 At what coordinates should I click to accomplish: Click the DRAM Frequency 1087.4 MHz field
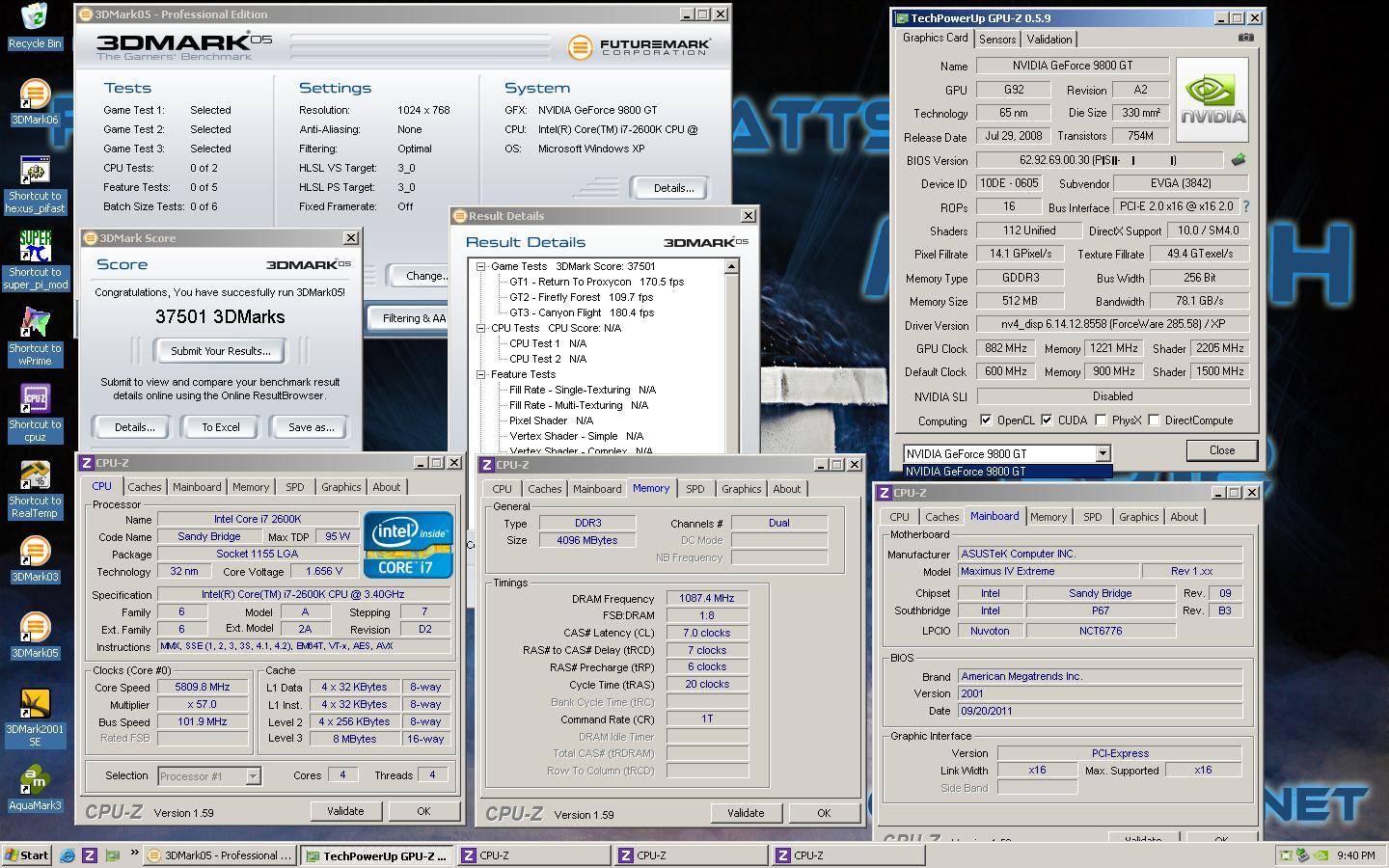707,598
